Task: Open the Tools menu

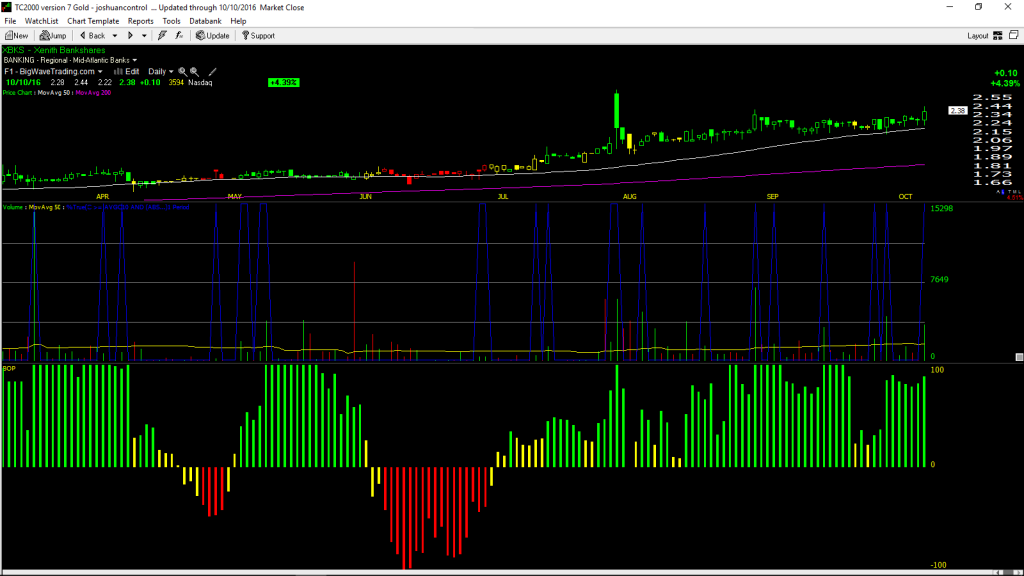Action: tap(171, 22)
